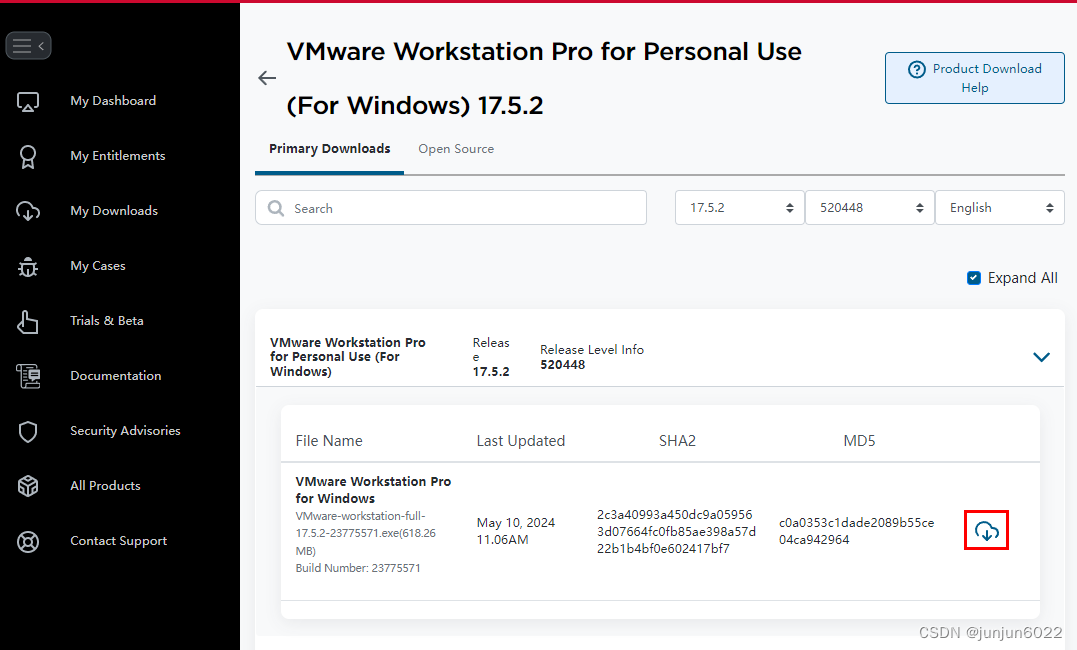Open Contact Support link
1077x650 pixels.
pos(118,541)
